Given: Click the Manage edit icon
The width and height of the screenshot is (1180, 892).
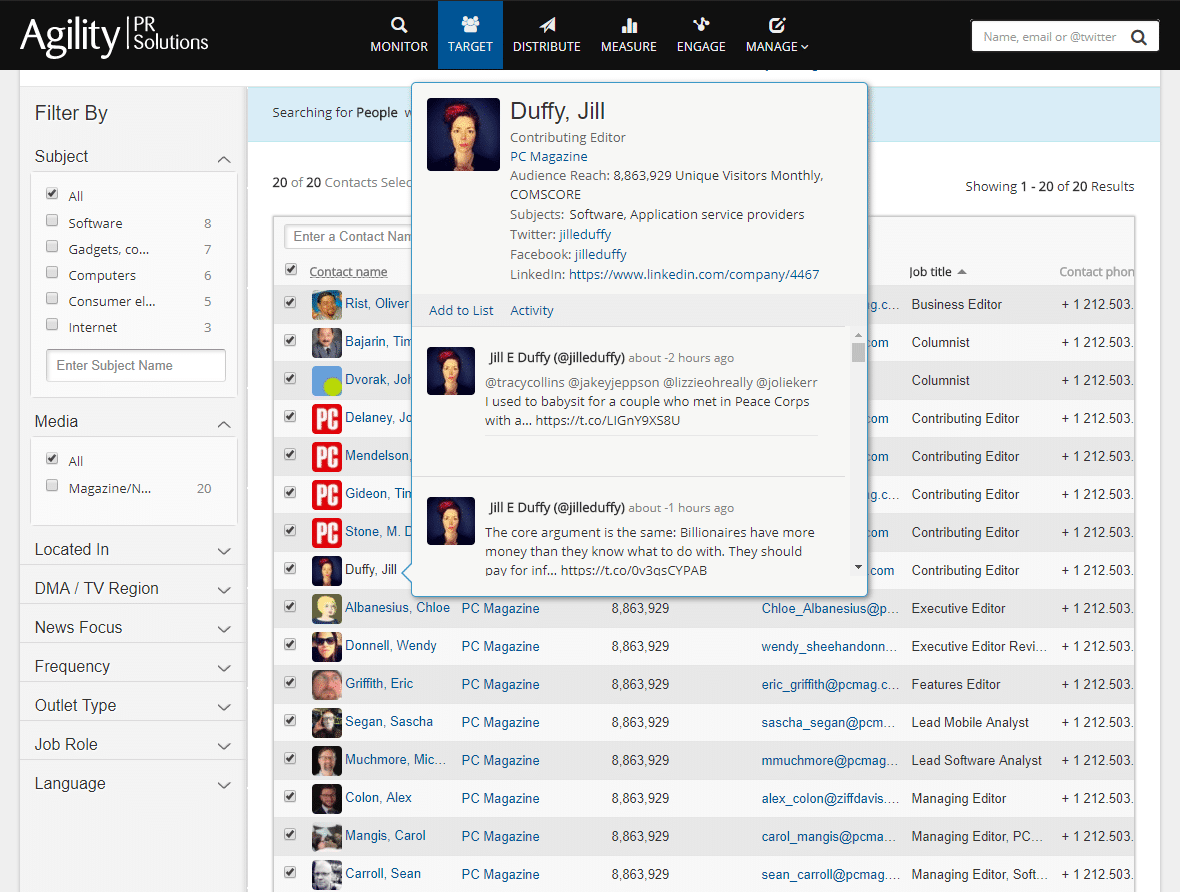Looking at the screenshot, I should pos(777,25).
